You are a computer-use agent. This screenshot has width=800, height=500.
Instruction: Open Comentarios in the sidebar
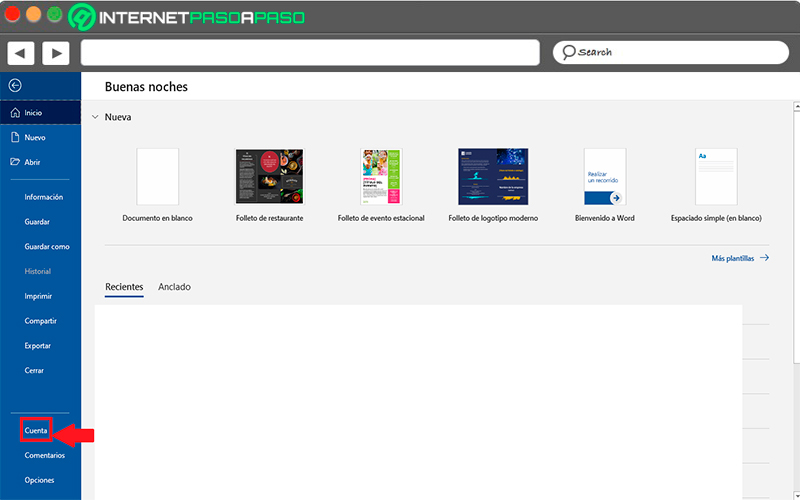(44, 455)
